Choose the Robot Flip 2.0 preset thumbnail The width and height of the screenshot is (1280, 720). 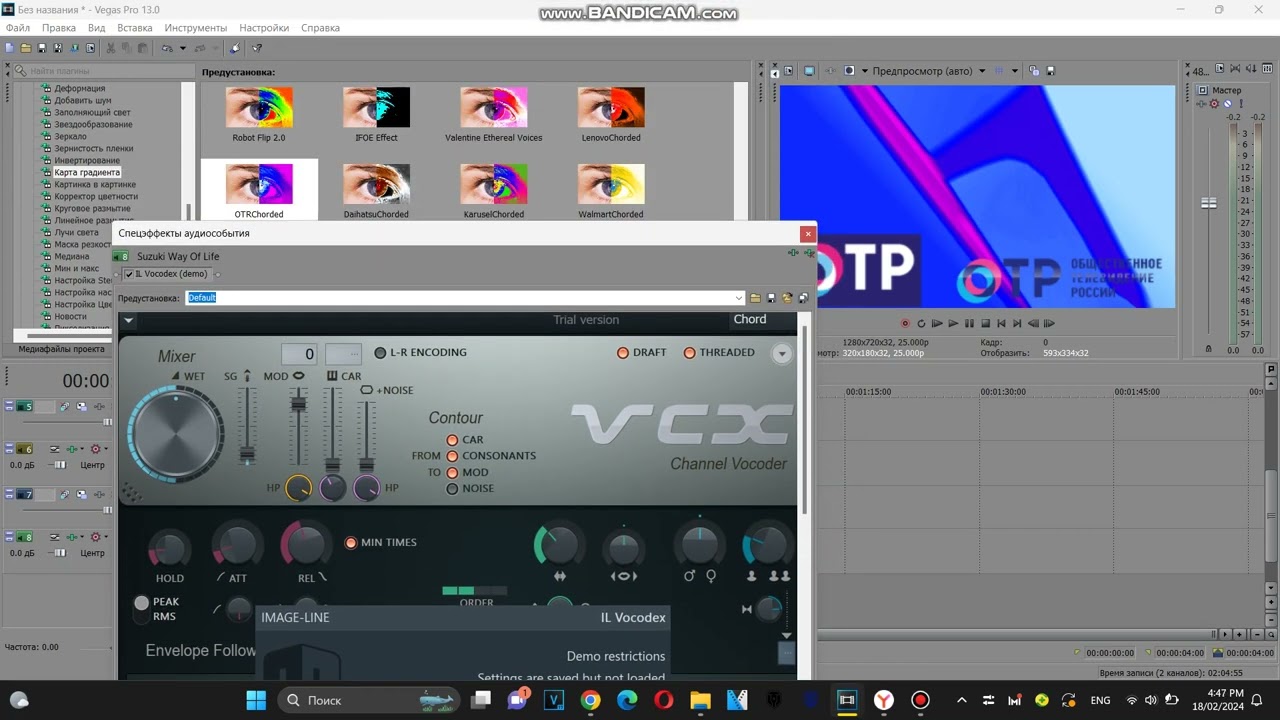pyautogui.click(x=259, y=107)
